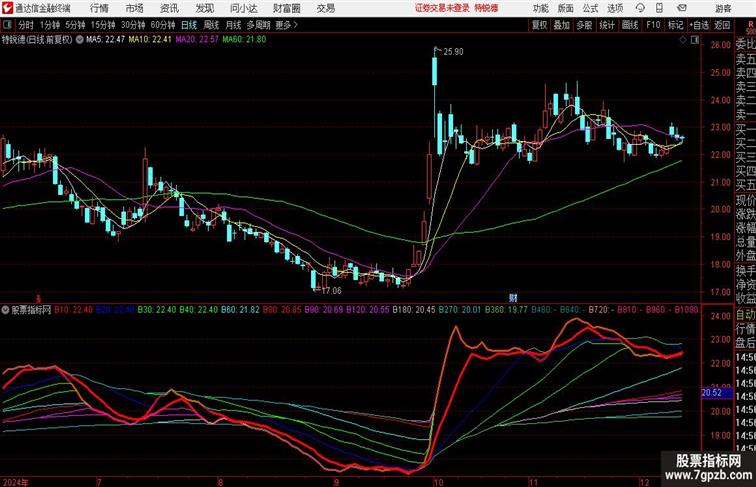Viewport: 756px width, 487px height.
Task: Click the 财 financial event marker
Action: [x=513, y=297]
